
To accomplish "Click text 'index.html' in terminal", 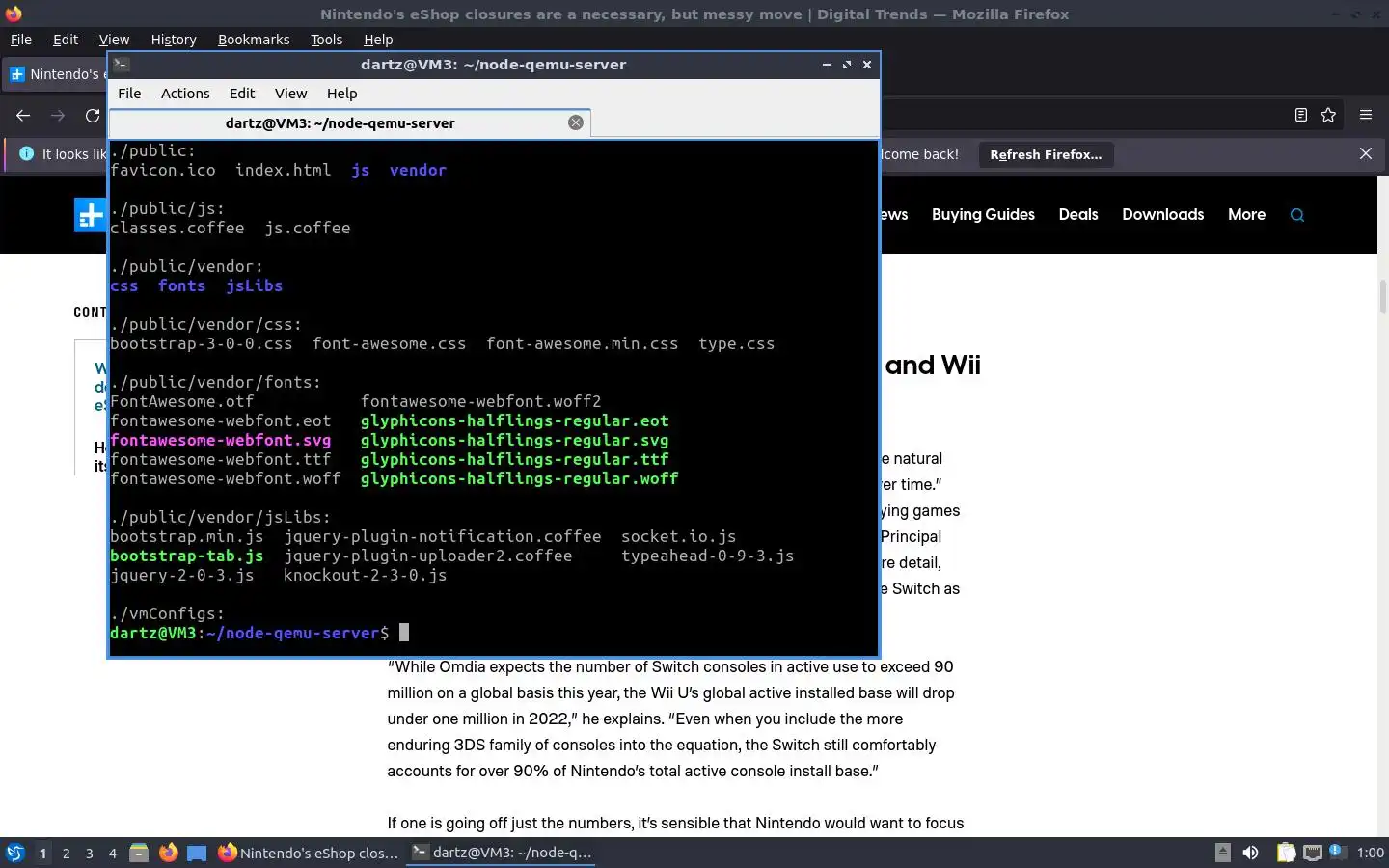I will (x=283, y=170).
